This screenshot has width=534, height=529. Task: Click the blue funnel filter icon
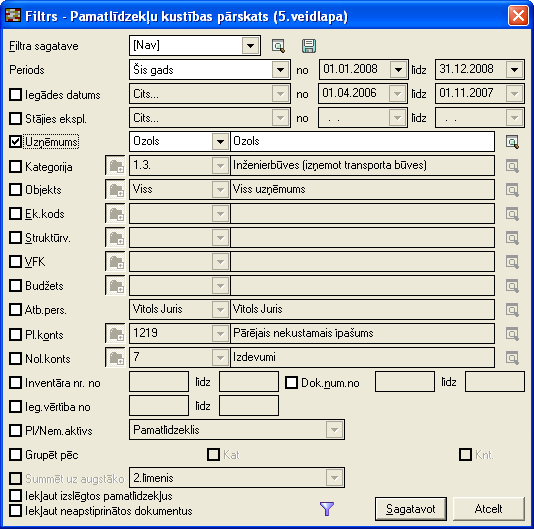(327, 509)
